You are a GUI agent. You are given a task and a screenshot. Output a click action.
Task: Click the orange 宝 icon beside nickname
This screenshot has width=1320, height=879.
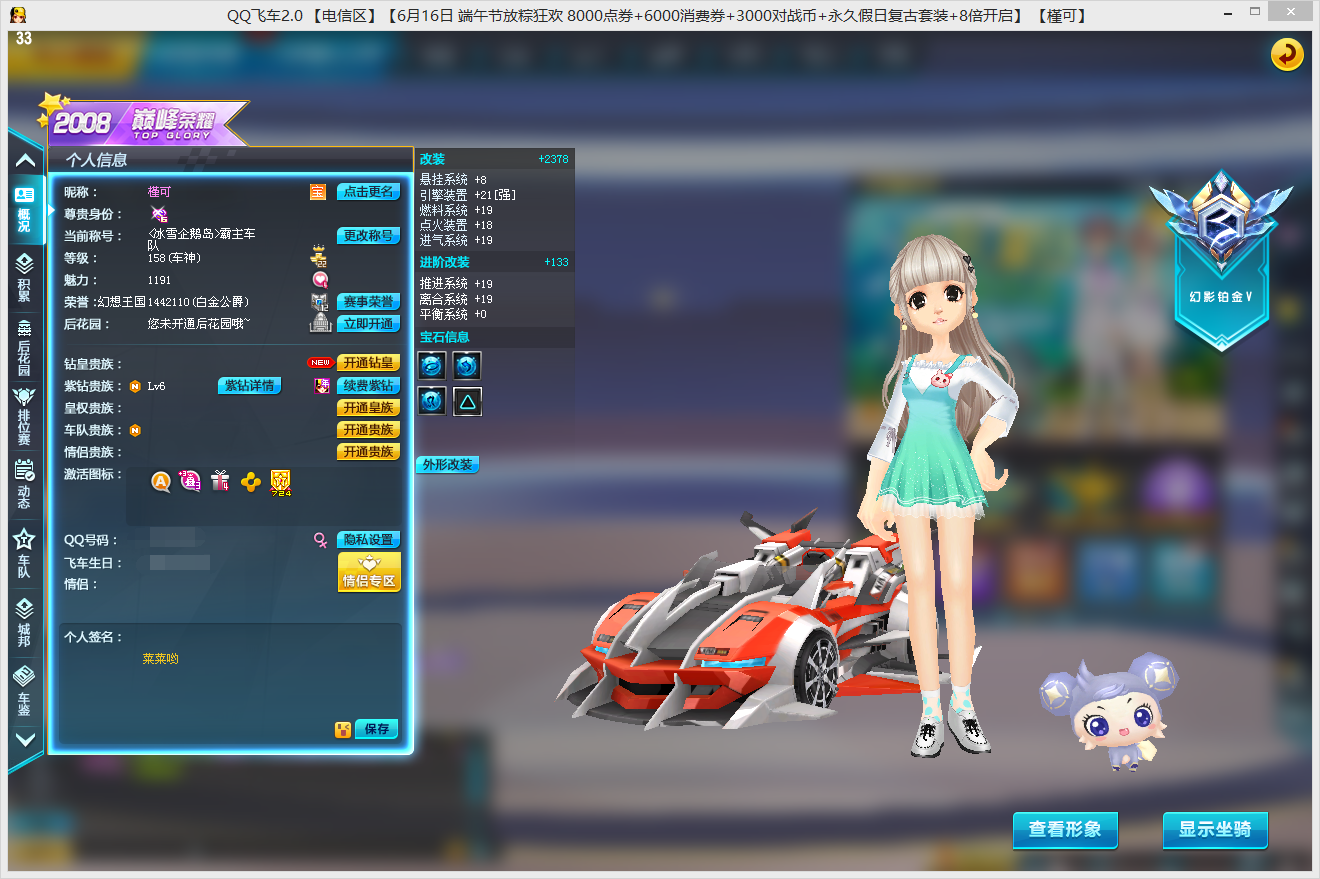[318, 192]
